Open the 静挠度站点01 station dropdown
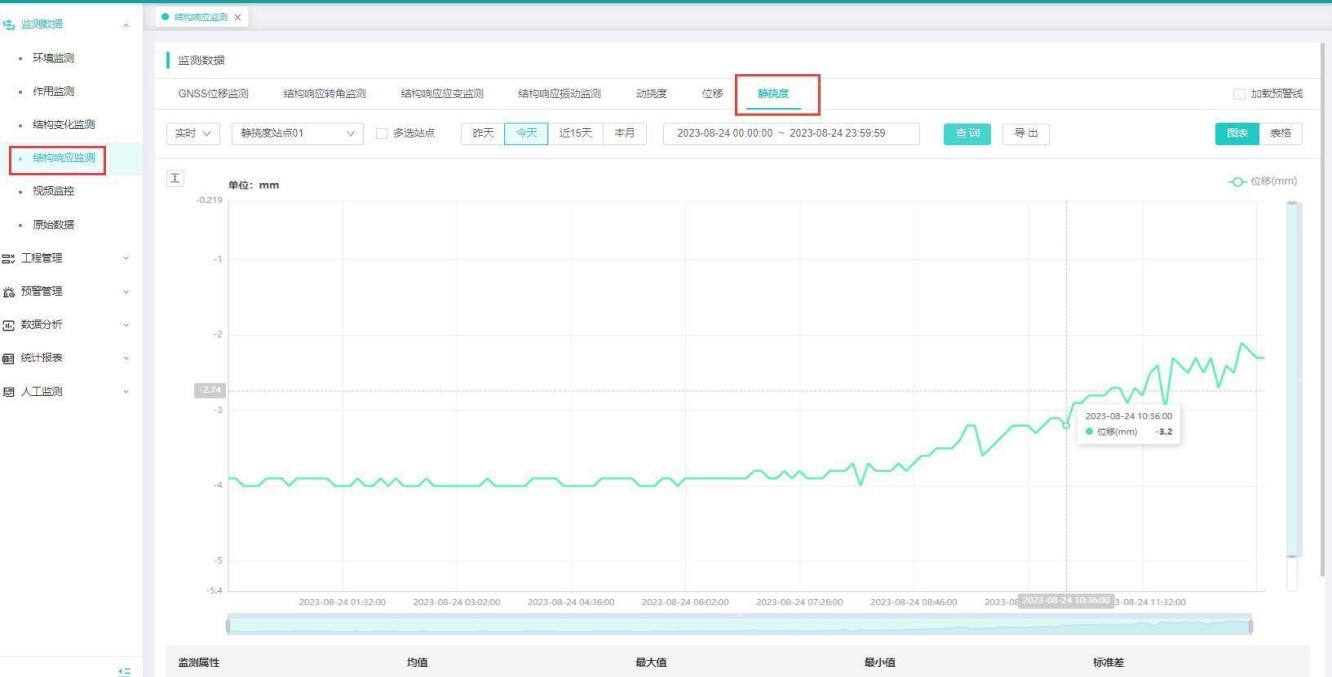Viewport: 1332px width, 677px height. (x=297, y=133)
